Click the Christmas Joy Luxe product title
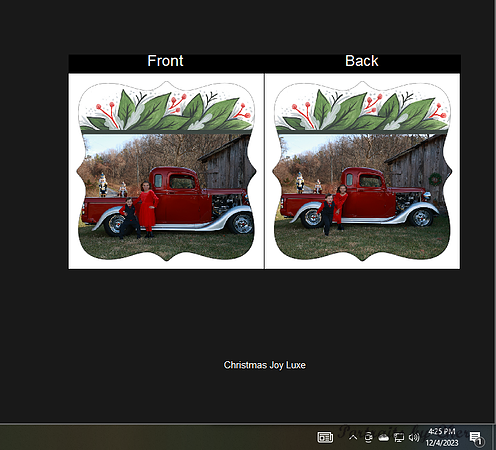 265,365
